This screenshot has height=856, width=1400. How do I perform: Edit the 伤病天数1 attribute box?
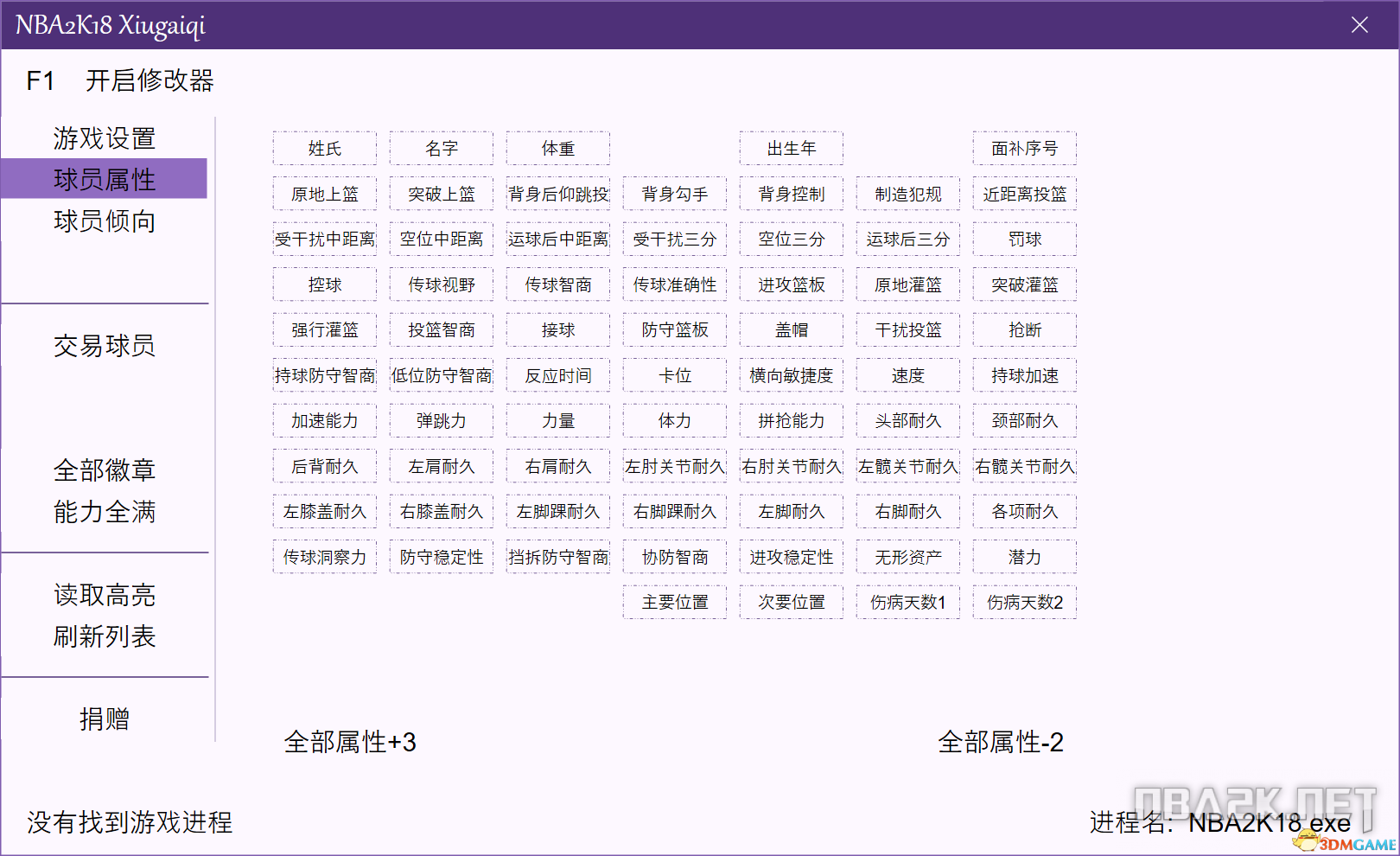point(908,603)
